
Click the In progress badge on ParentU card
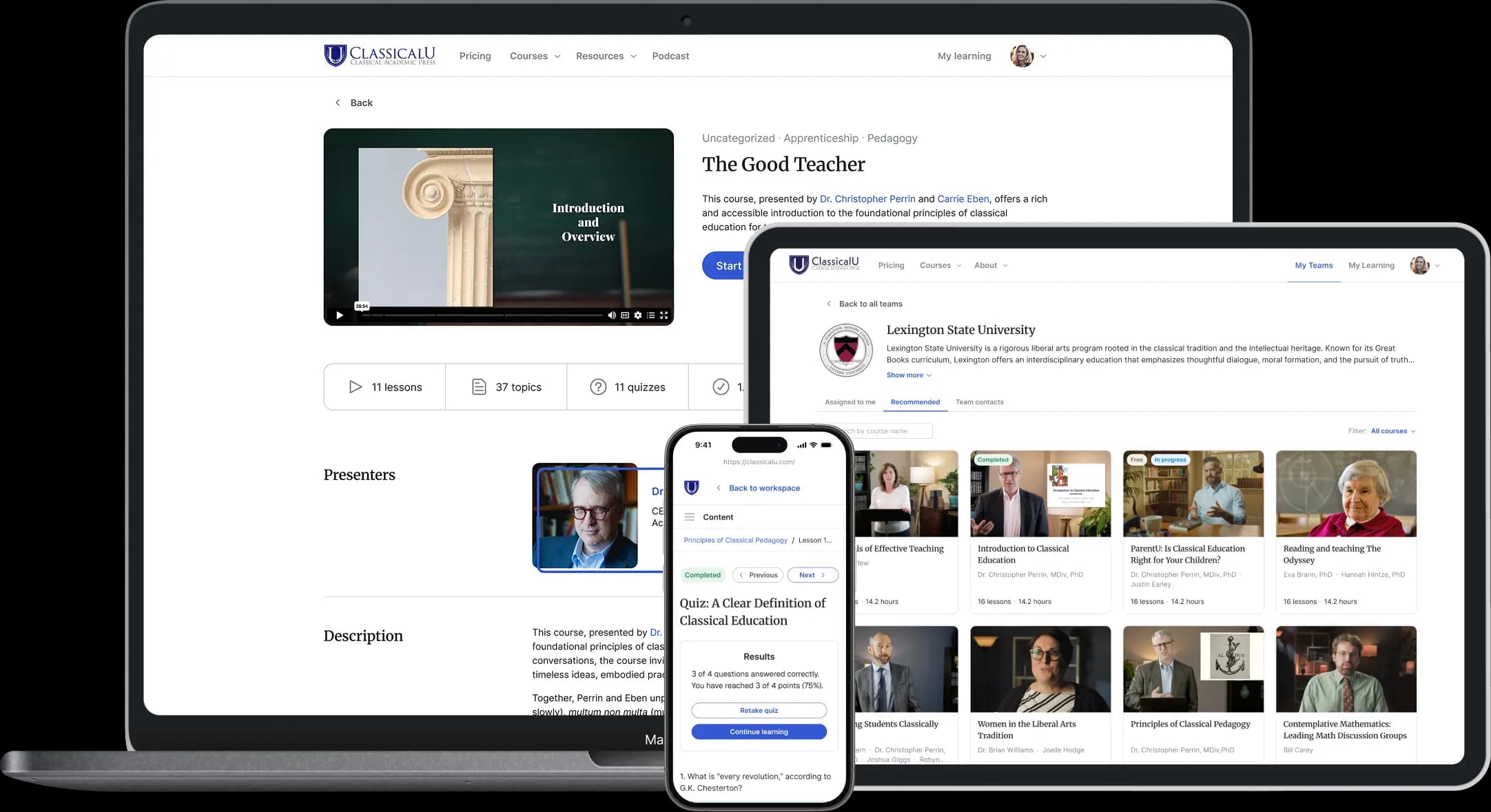(x=1170, y=459)
